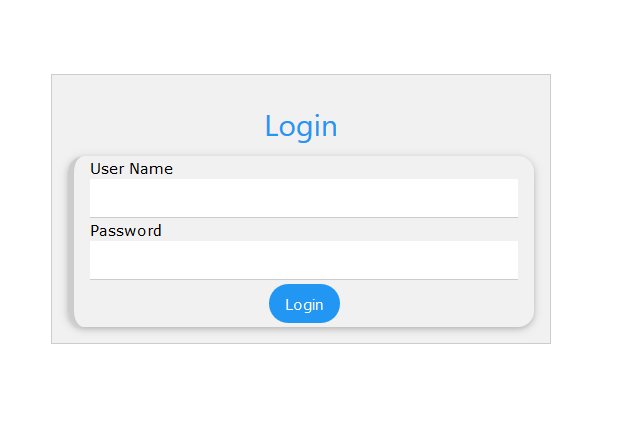
Task: Click the label above the second input
Action: [x=126, y=231]
